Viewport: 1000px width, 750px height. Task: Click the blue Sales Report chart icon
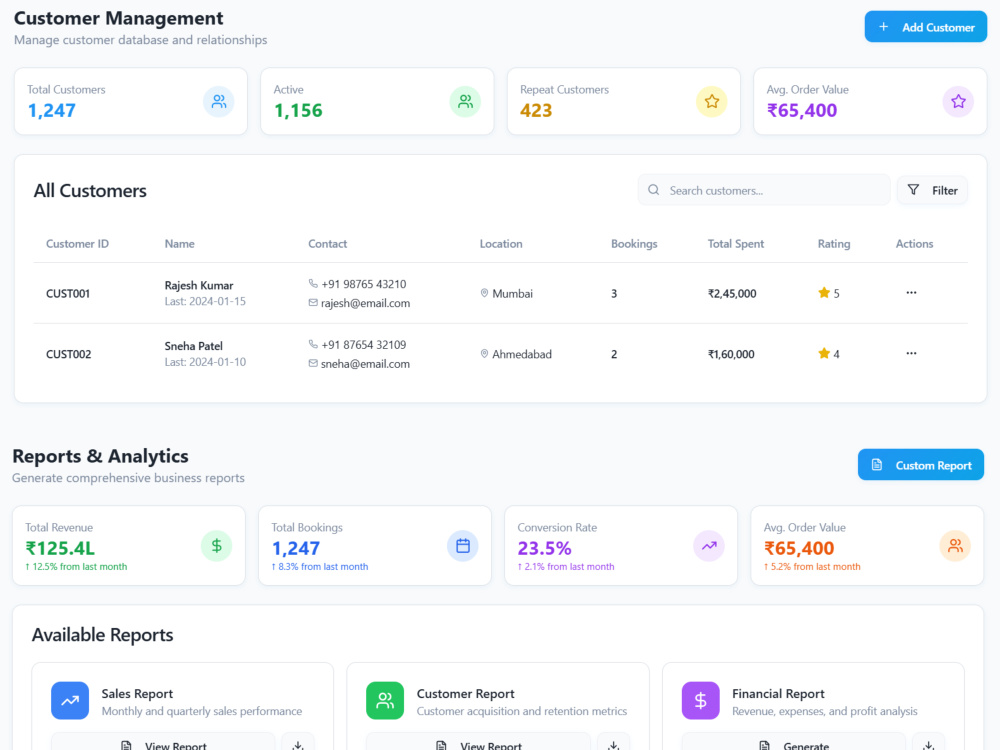(x=70, y=700)
